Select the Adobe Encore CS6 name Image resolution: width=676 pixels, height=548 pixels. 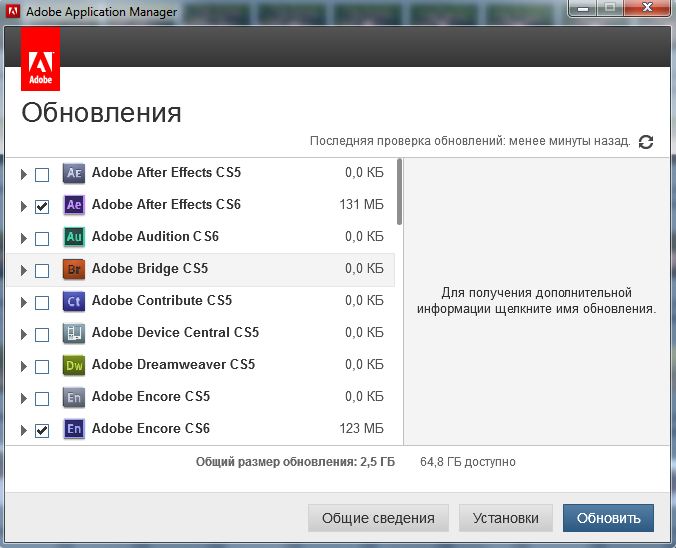coord(151,428)
